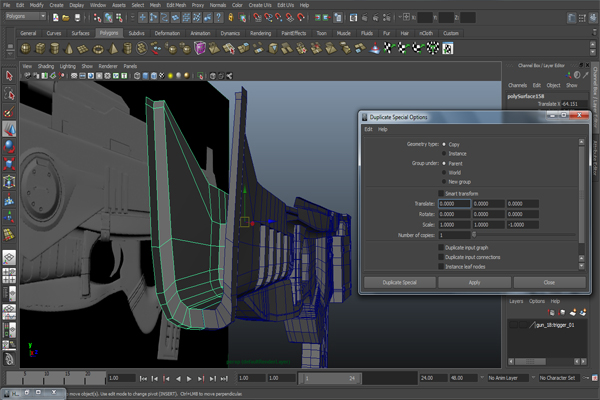Click the Number of copies field
Screen dimensions: 600x400
point(454,235)
